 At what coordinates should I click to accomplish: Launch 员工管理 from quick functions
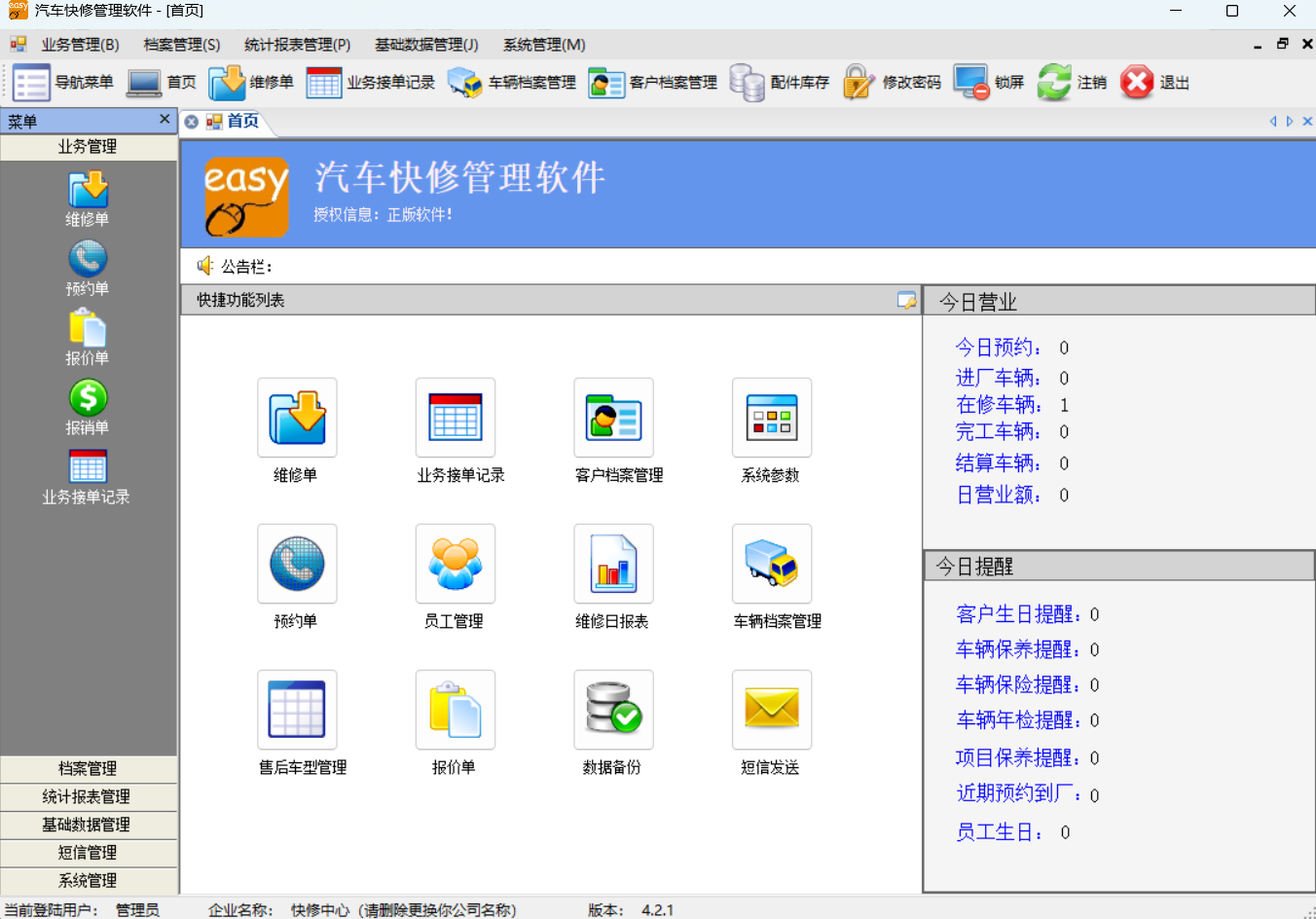pos(456,565)
